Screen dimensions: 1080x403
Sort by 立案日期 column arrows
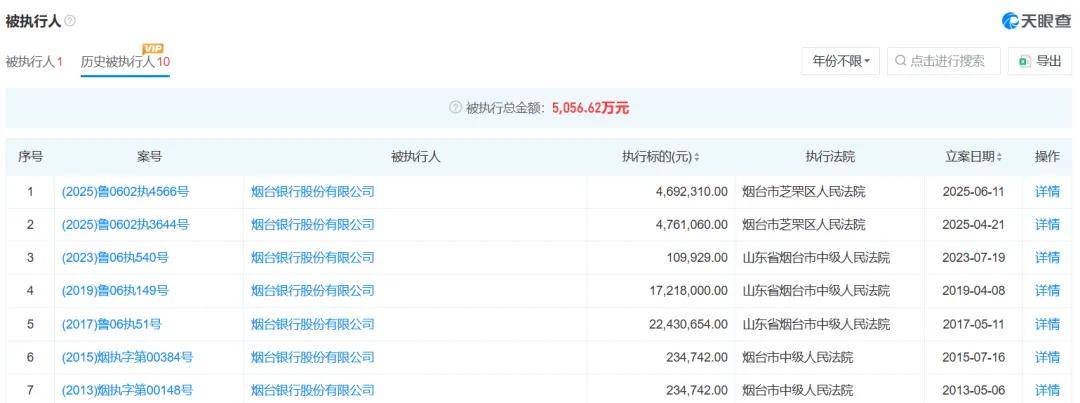point(999,157)
